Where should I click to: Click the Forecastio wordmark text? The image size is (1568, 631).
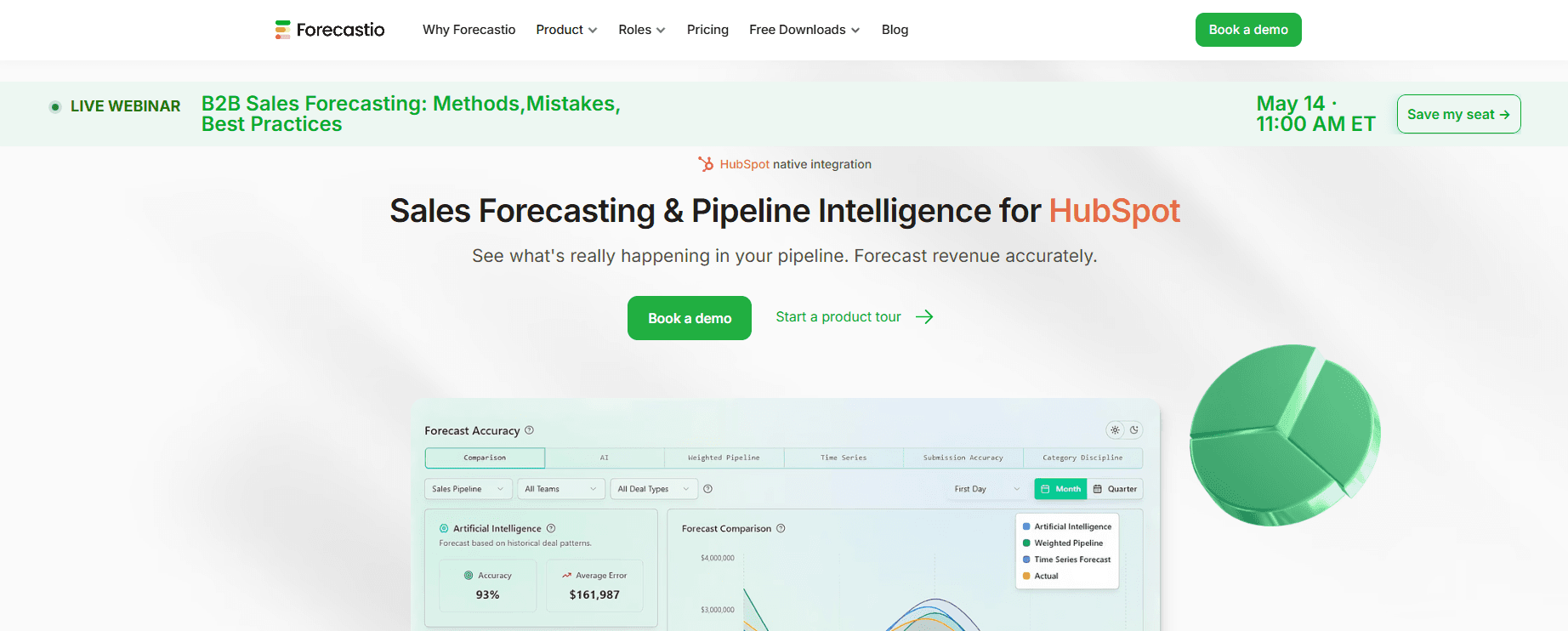coord(340,30)
